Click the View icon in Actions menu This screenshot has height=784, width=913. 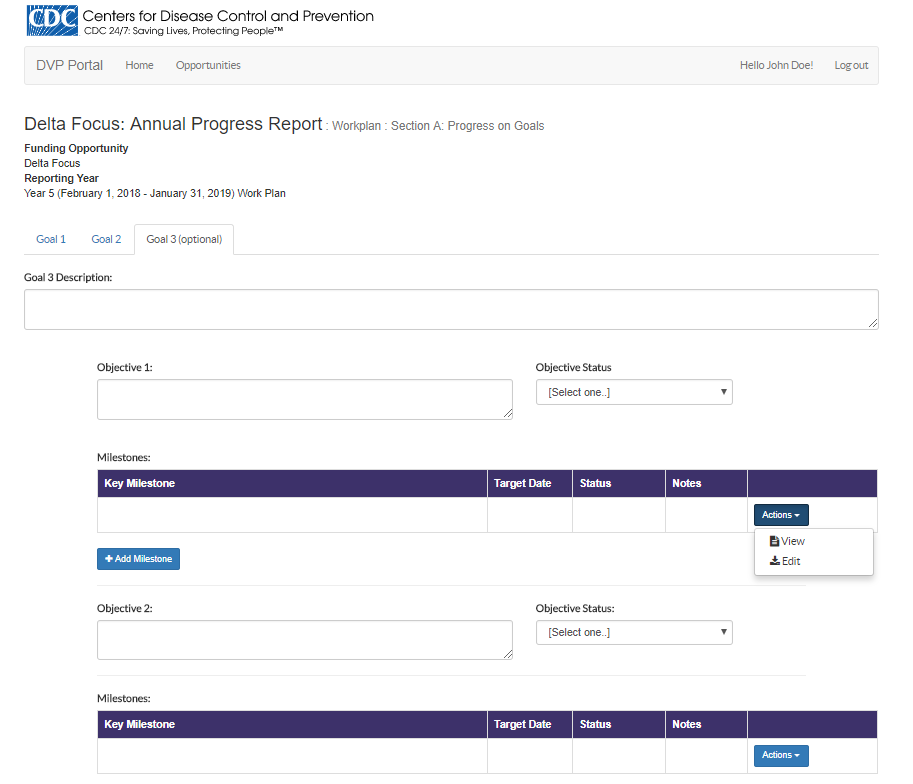pos(774,541)
